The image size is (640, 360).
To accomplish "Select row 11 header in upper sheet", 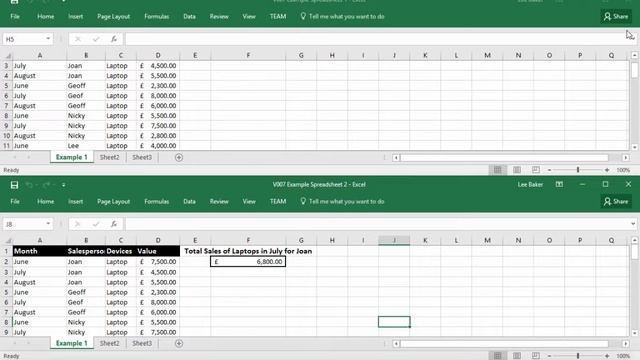I will pyautogui.click(x=7, y=146).
